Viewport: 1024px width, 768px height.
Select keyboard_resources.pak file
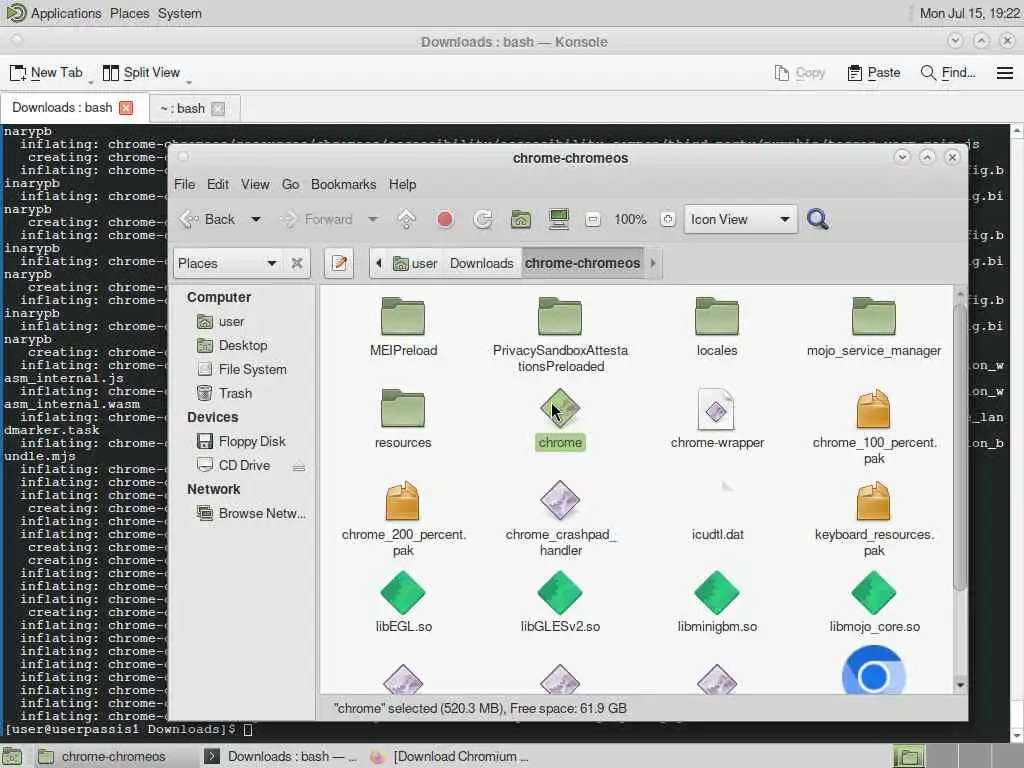[874, 519]
